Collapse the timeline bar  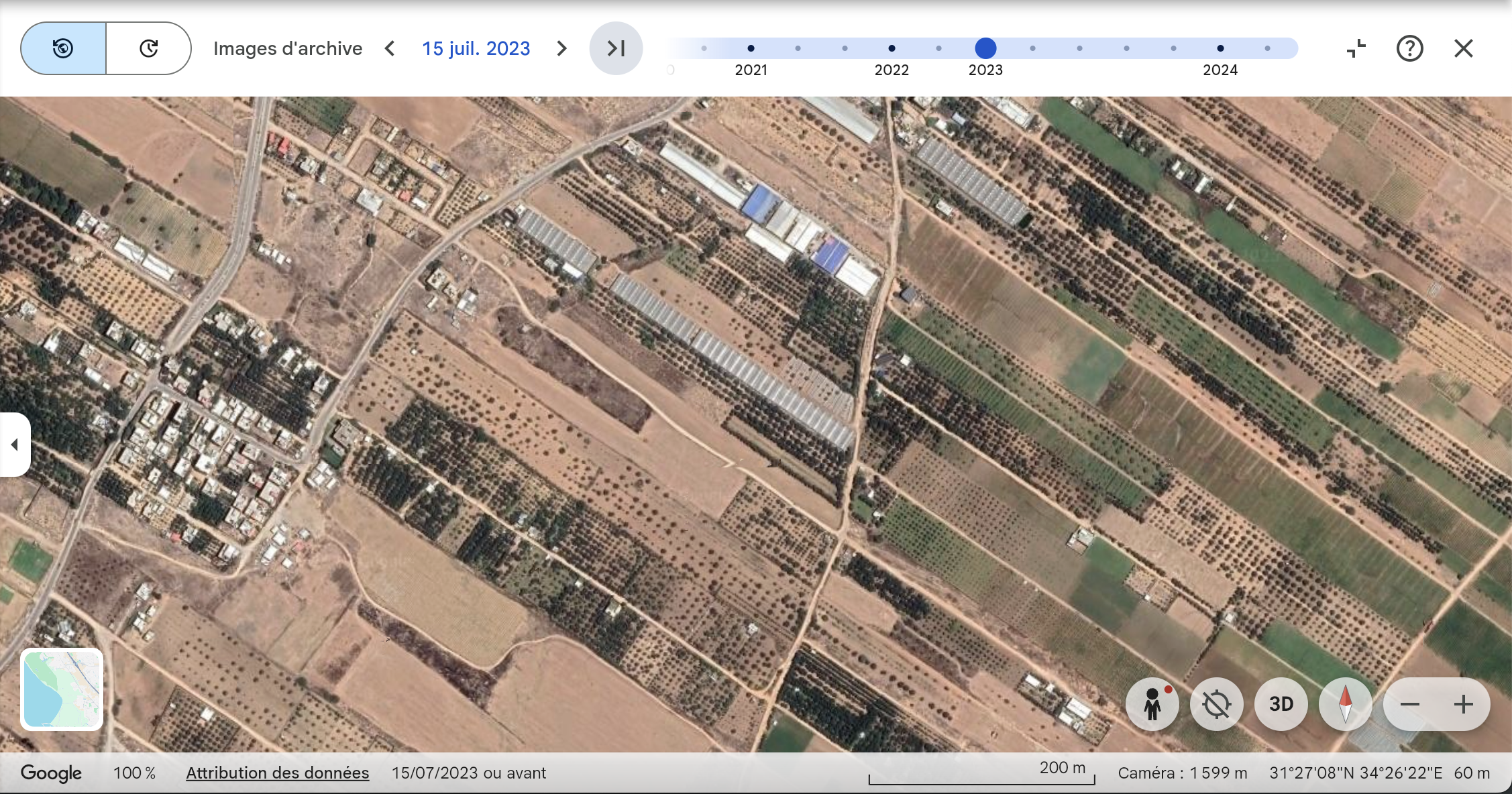tap(1356, 48)
